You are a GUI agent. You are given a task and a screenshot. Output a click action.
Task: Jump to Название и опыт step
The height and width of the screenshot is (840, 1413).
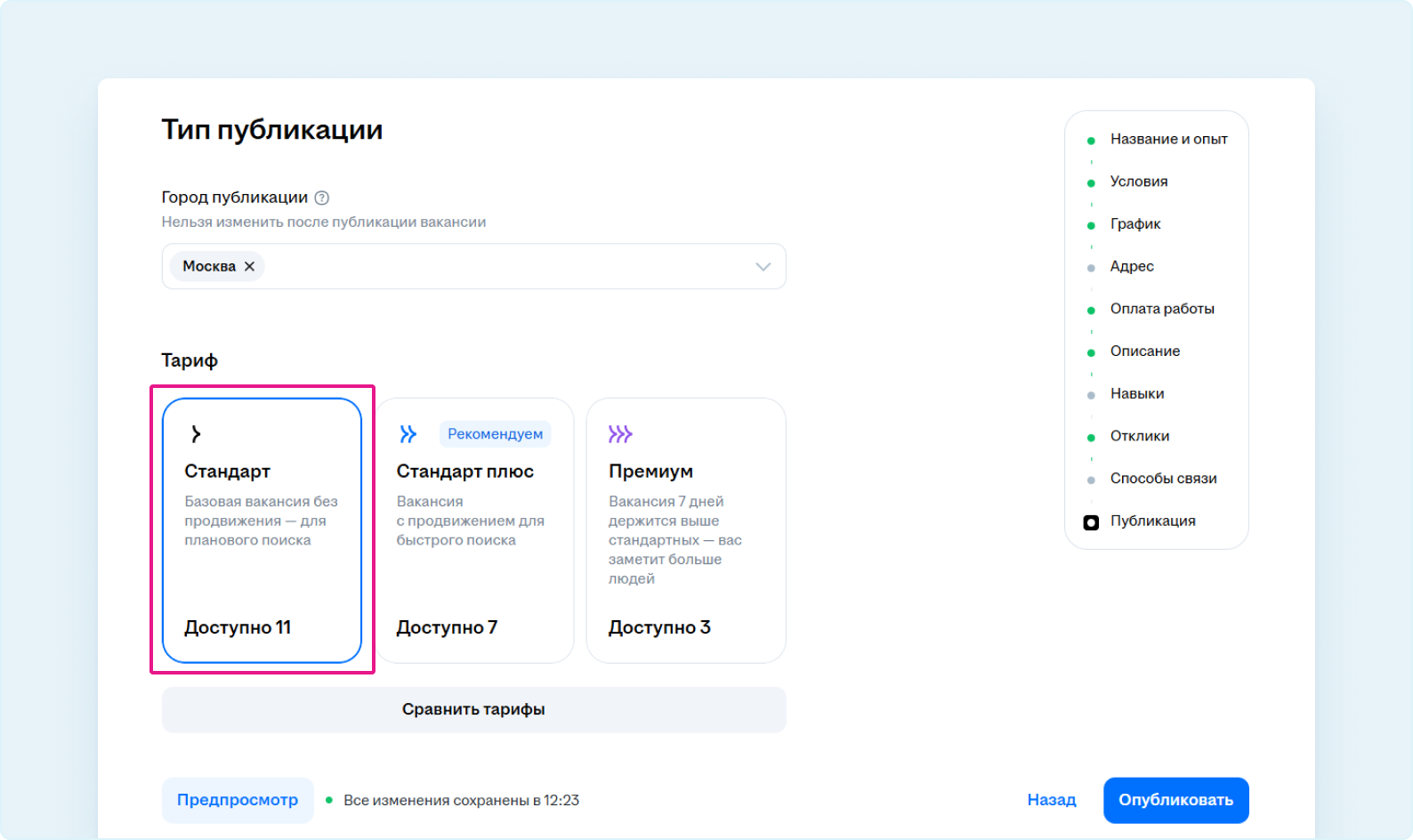tap(1168, 139)
